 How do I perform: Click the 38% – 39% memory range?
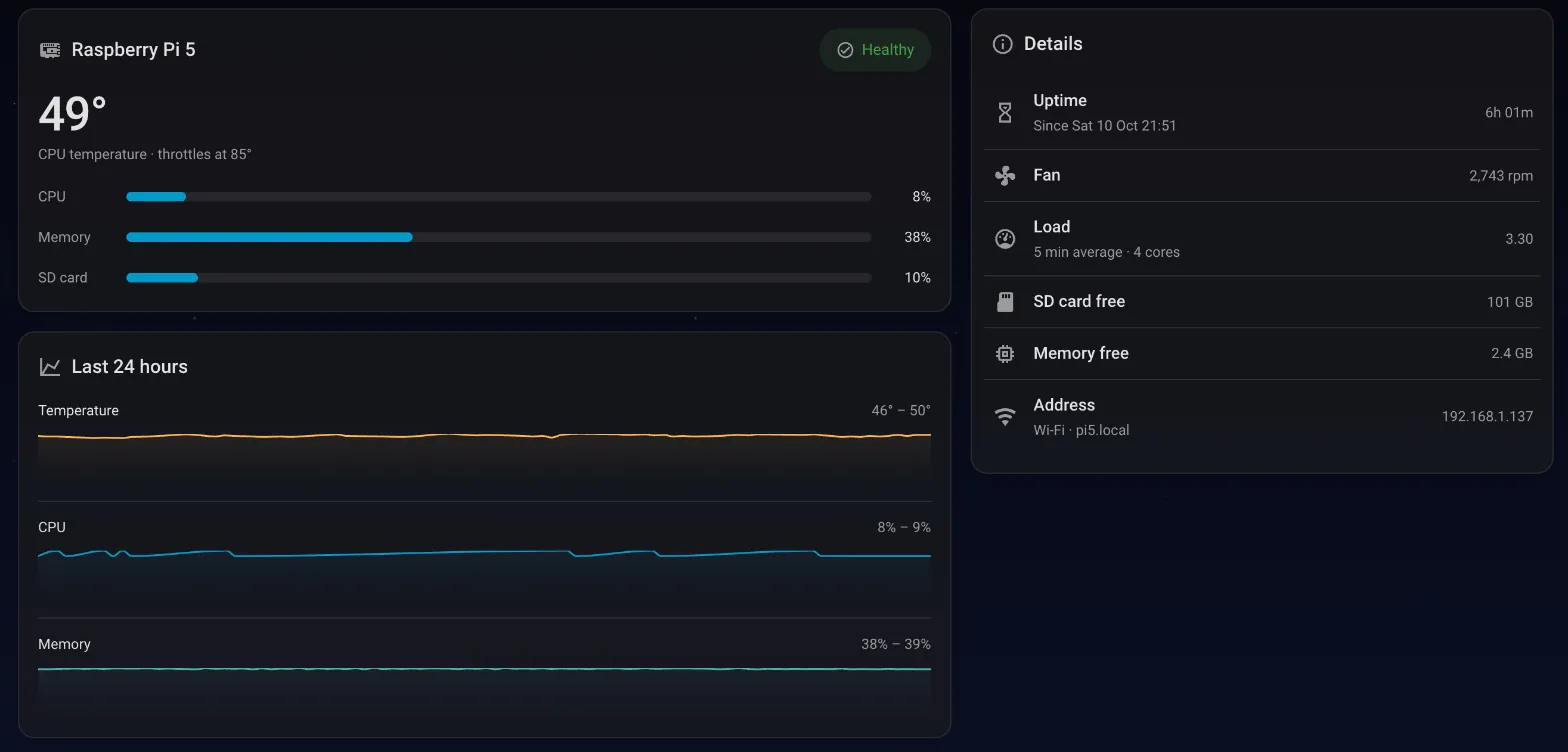(896, 645)
